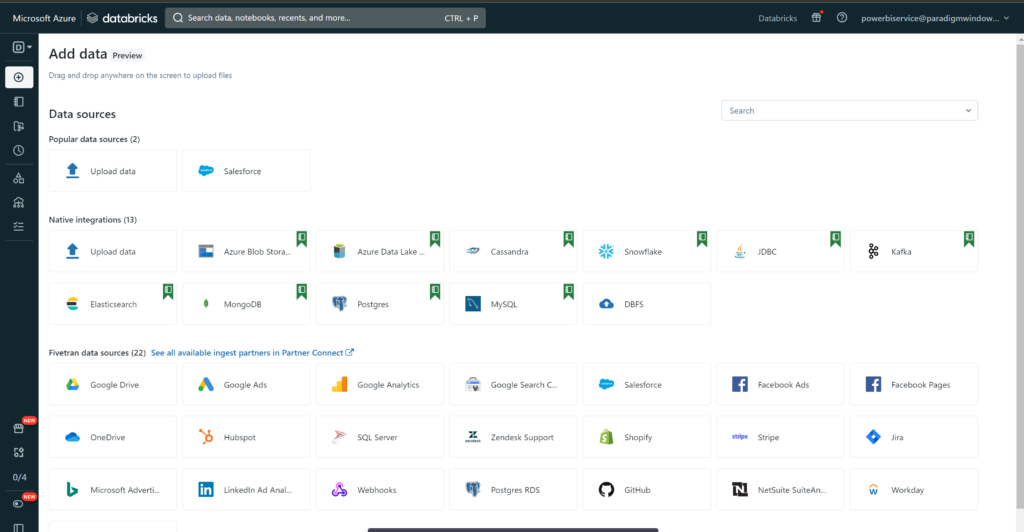Select the Hubspot source tile
Screen dimensions: 1024x532
tap(246, 437)
